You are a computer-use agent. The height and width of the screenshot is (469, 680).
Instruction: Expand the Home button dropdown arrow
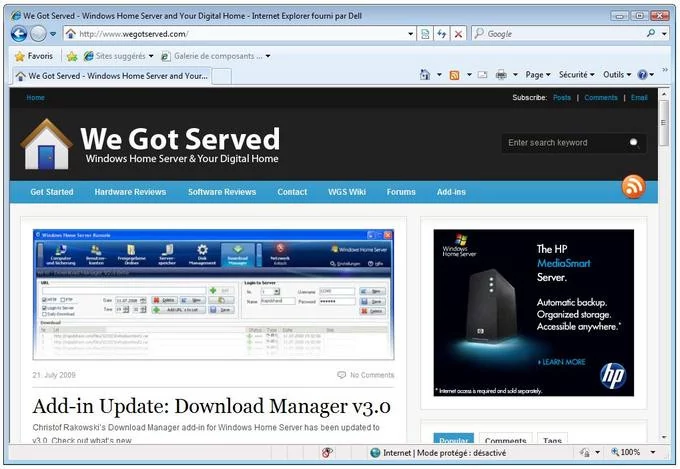click(439, 75)
